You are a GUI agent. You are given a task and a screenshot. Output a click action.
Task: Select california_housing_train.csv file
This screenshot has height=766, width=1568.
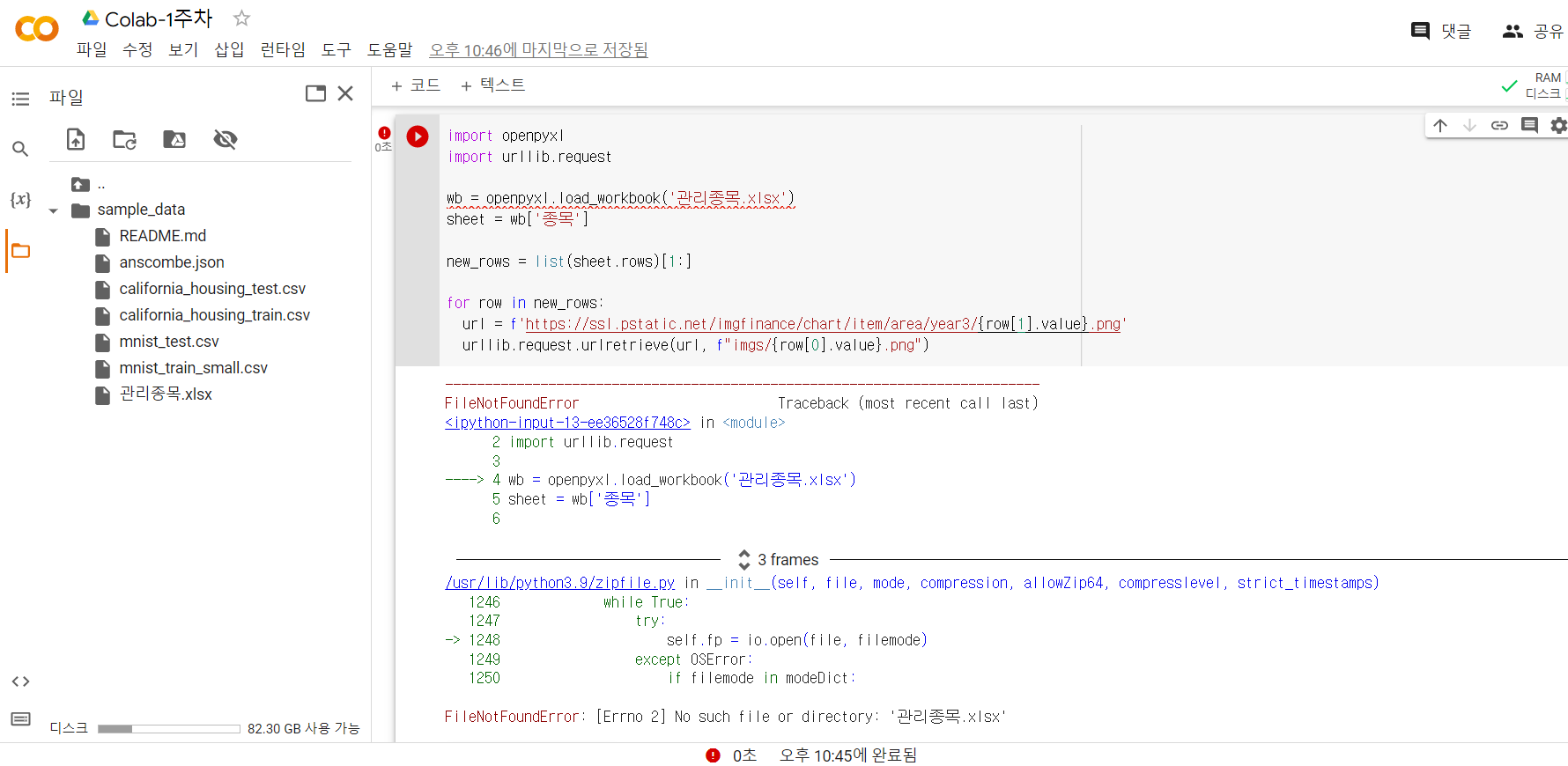tap(214, 315)
